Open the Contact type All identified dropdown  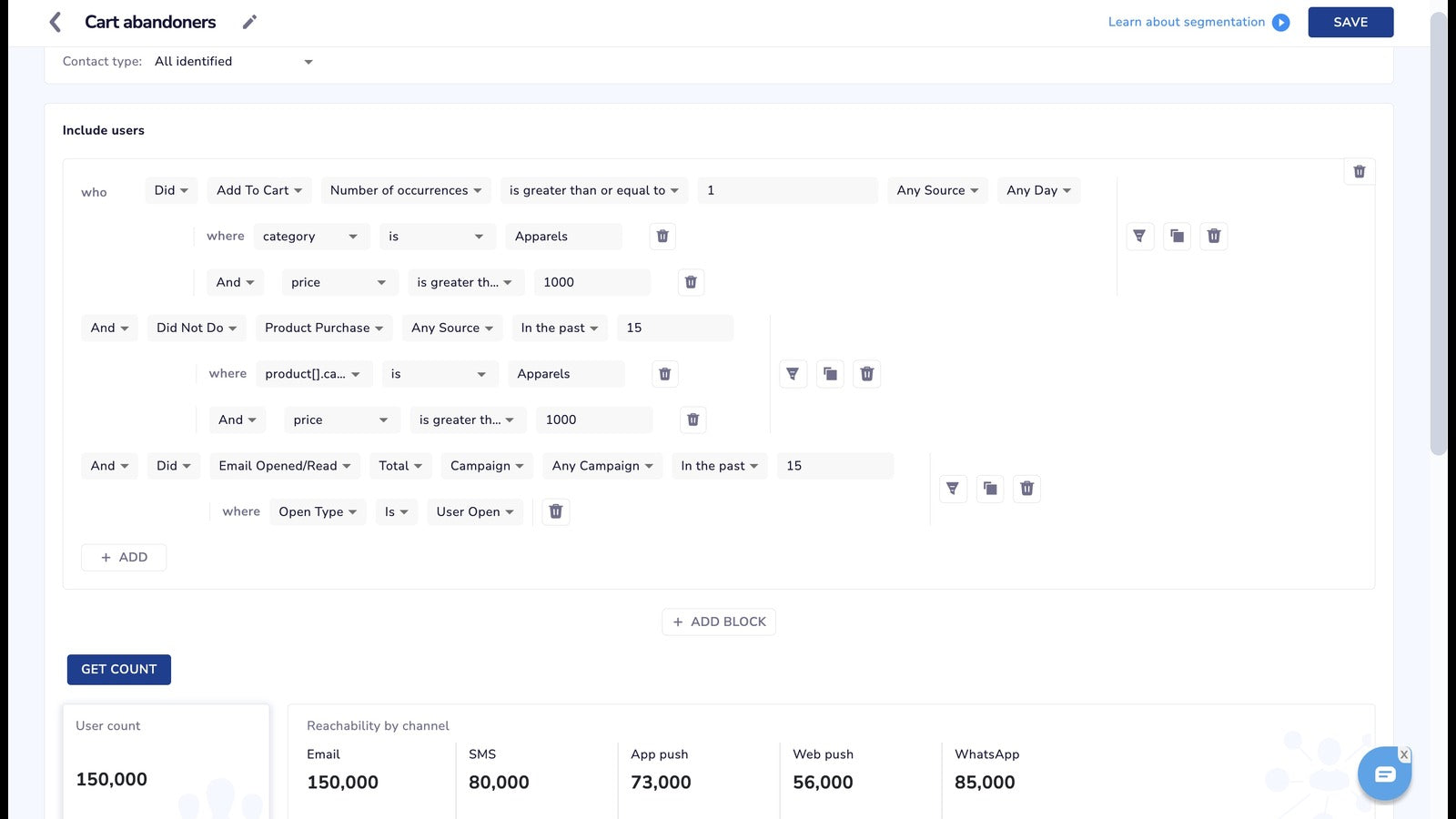pyautogui.click(x=232, y=61)
